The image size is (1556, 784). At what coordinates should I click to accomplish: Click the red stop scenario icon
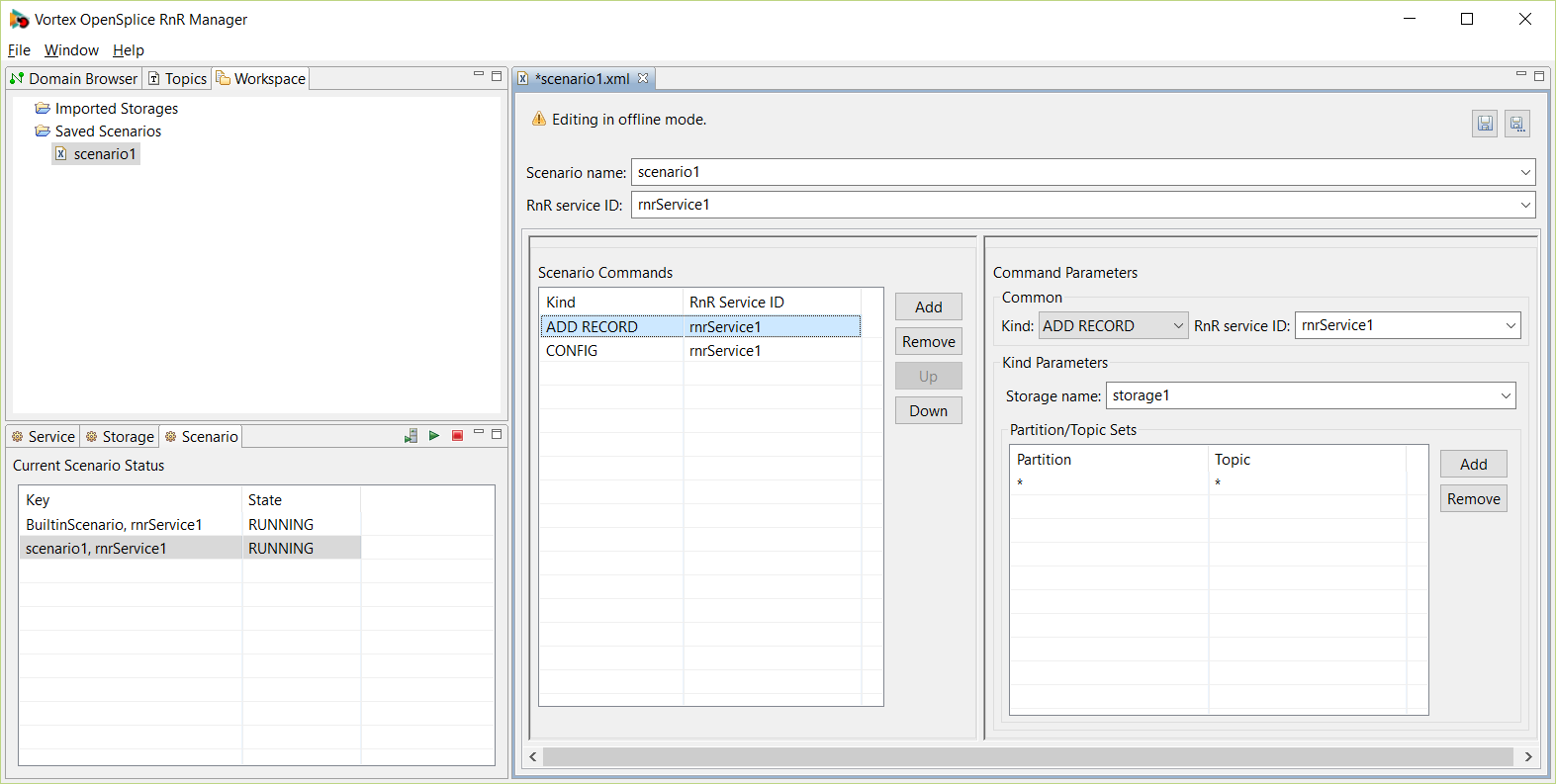tap(457, 435)
